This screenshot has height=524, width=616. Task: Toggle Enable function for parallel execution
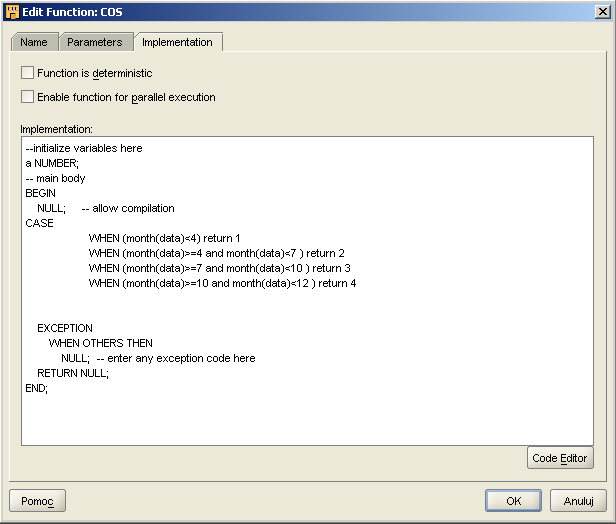pyautogui.click(x=28, y=97)
